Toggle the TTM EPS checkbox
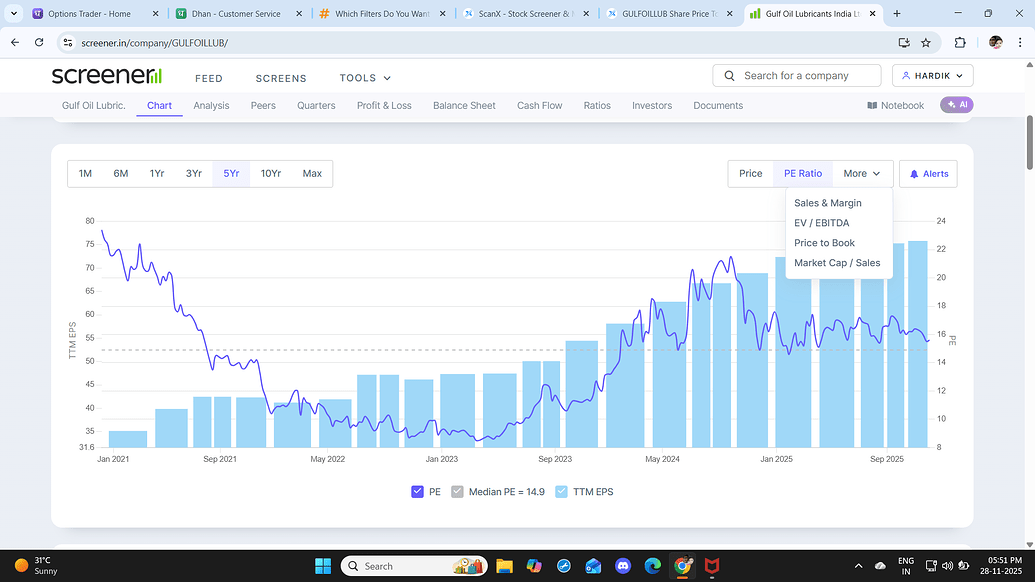This screenshot has height=582, width=1035. [561, 491]
